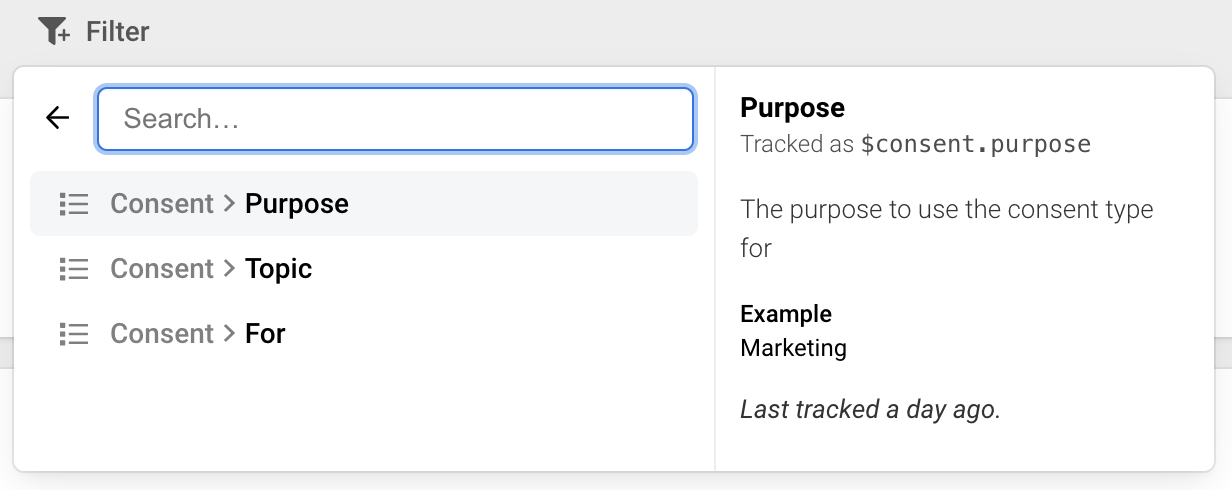This screenshot has width=1232, height=490.
Task: Click the Example label in details
Action: click(786, 314)
